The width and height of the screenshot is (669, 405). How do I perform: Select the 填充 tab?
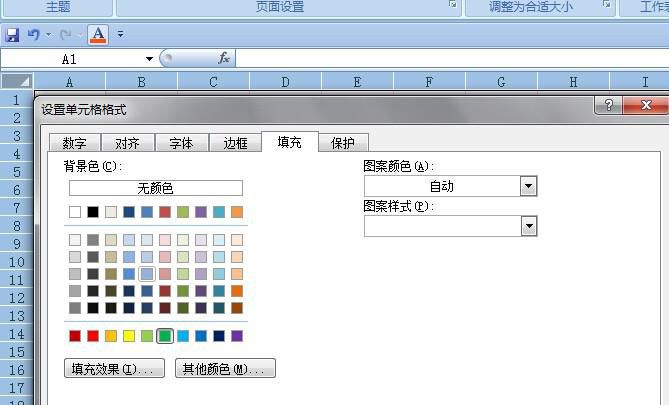point(289,142)
